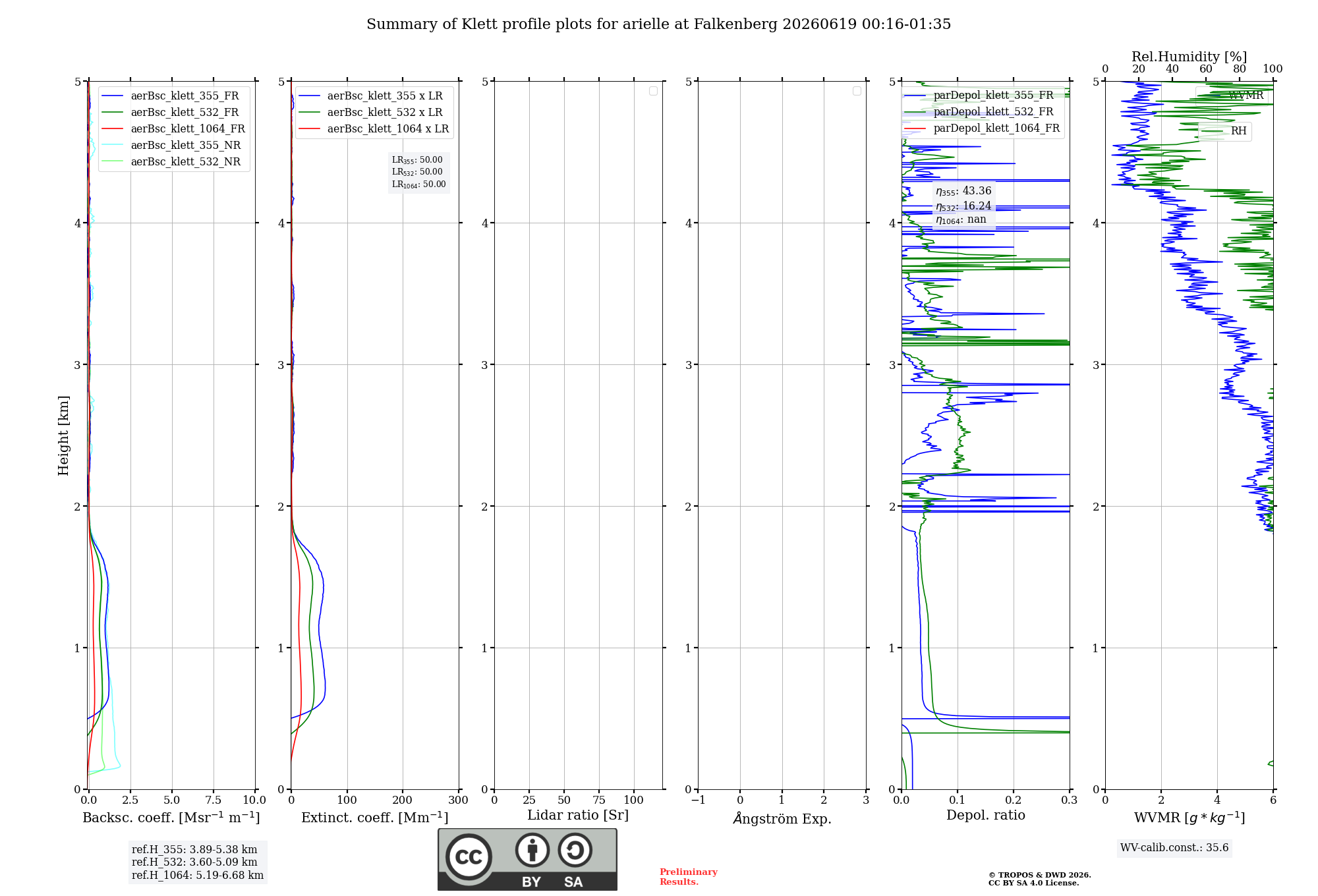1318x896 pixels.
Task: Click the WVMR [g*kg⁻¹] axis label
Action: pyautogui.click(x=1189, y=818)
